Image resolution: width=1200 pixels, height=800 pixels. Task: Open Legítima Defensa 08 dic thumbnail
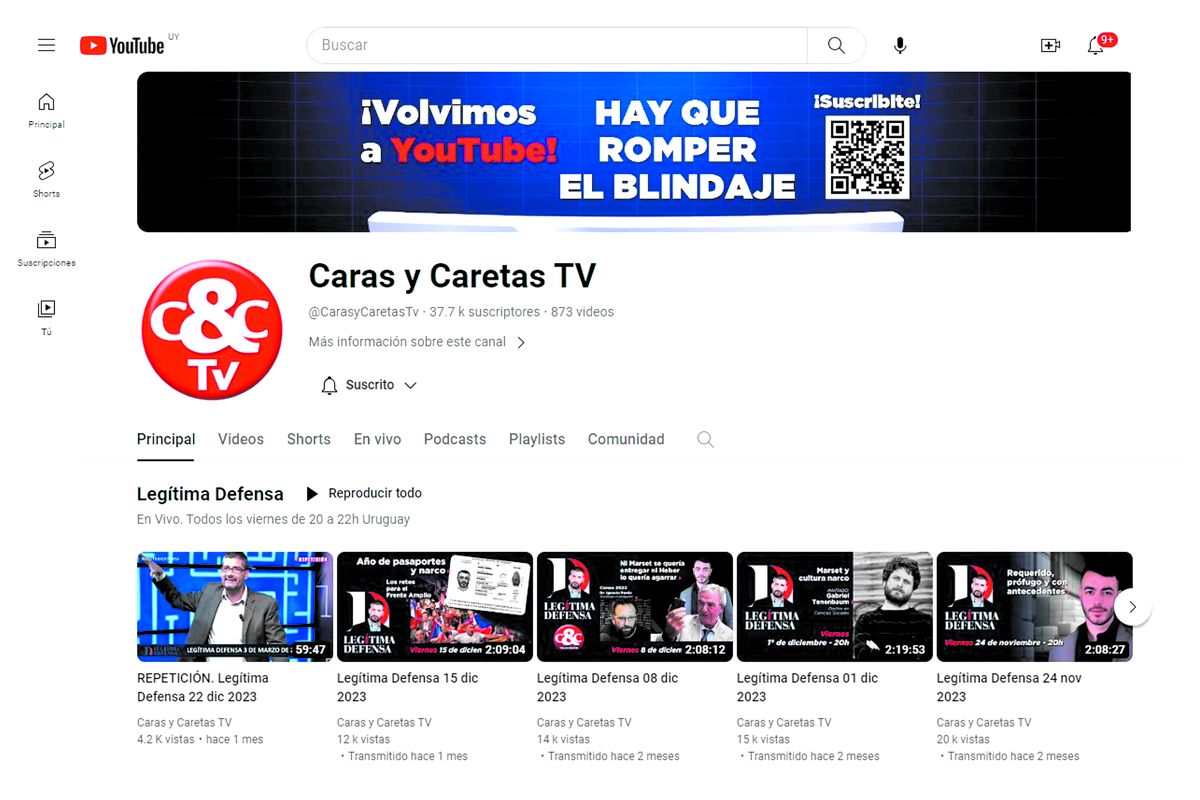(x=635, y=606)
